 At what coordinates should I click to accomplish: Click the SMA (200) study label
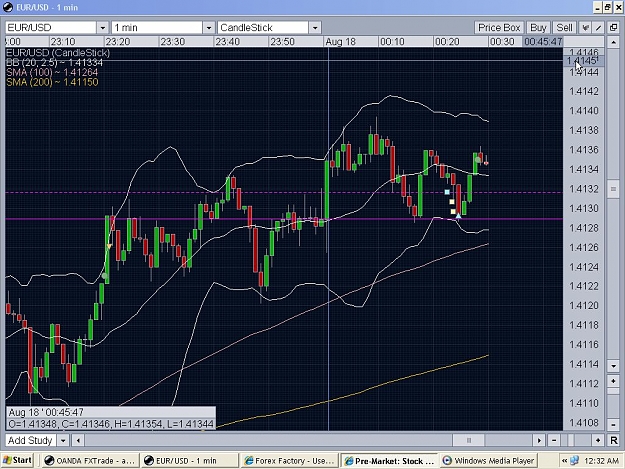click(52, 82)
